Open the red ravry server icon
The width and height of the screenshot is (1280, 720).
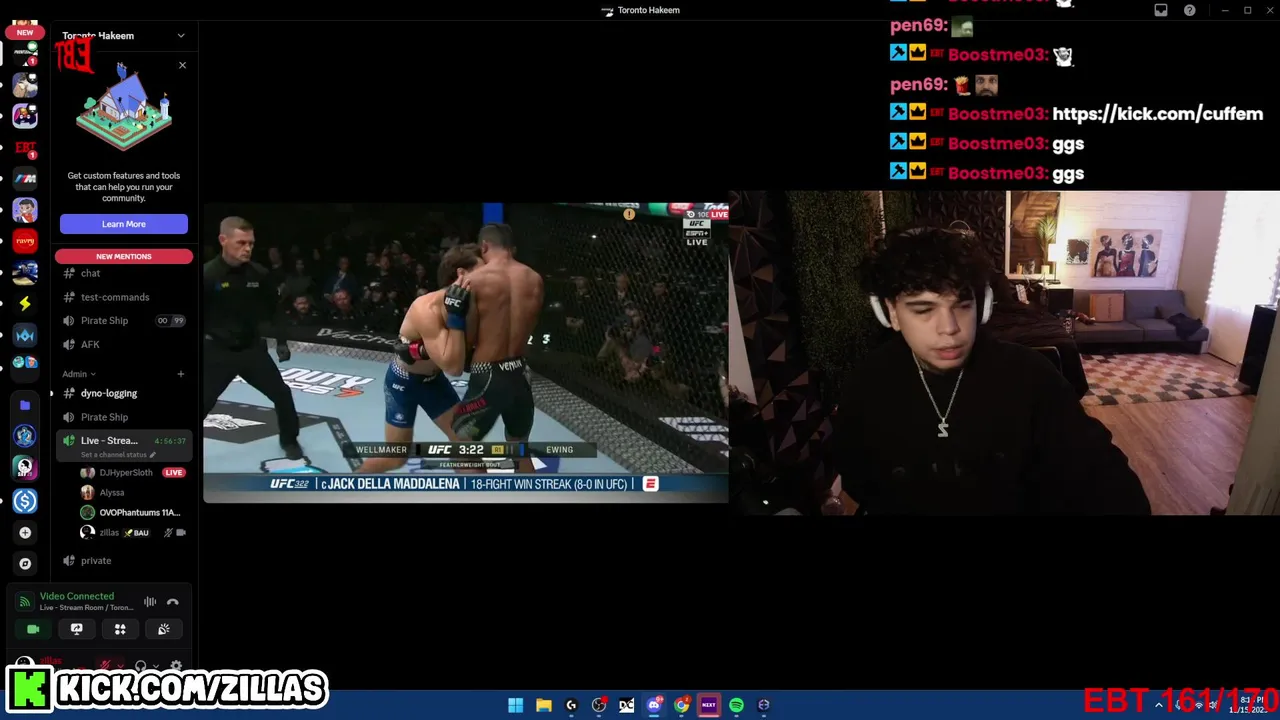[25, 241]
